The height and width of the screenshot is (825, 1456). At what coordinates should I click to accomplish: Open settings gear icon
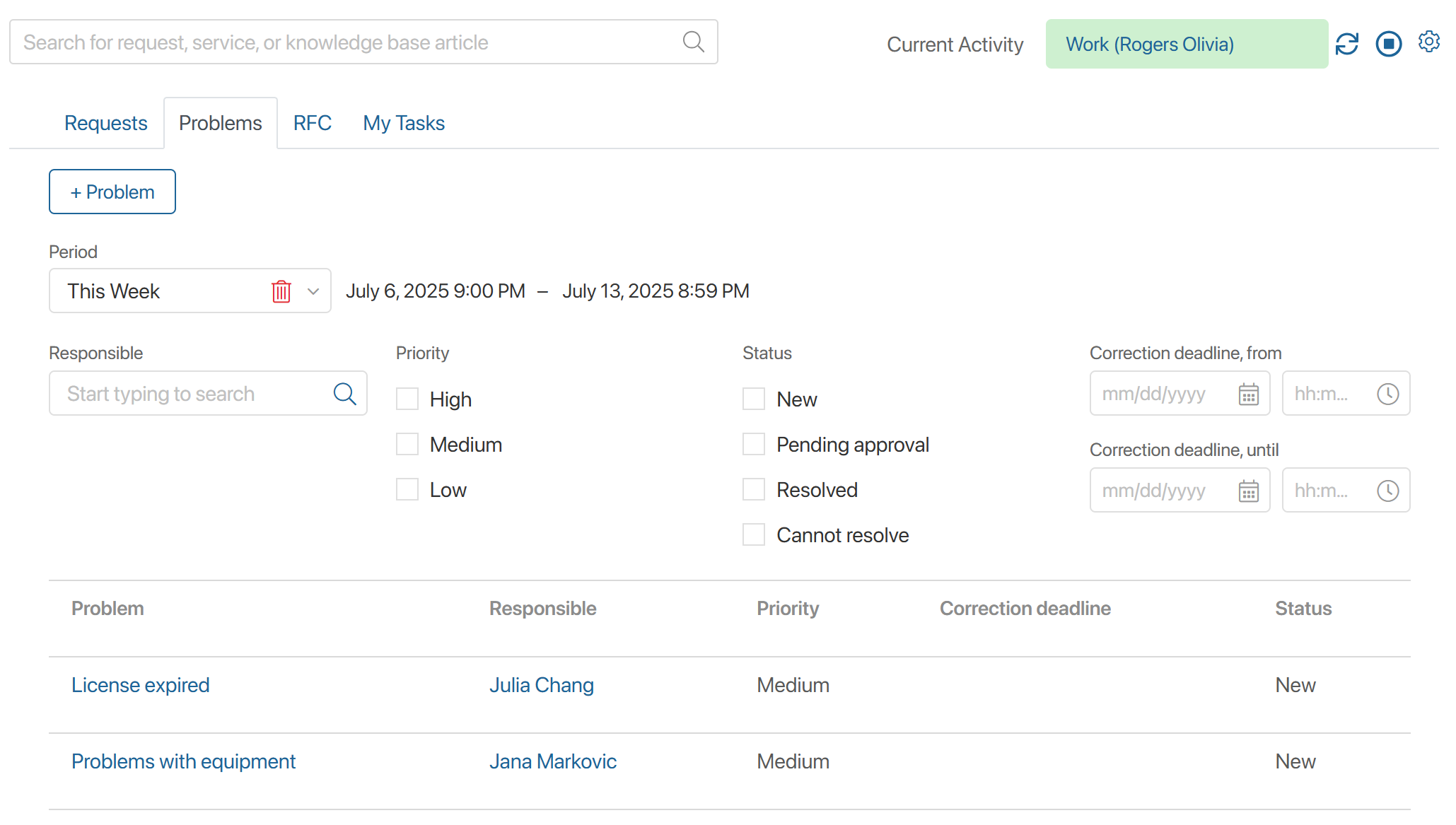(x=1428, y=42)
